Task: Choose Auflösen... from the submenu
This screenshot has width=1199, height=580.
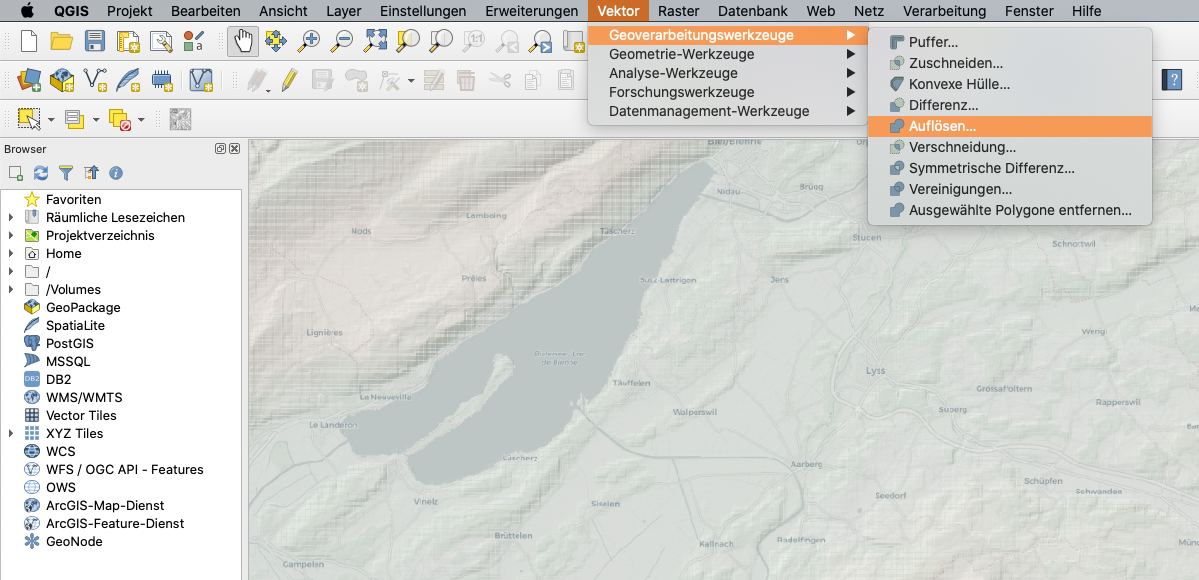Action: coord(942,126)
